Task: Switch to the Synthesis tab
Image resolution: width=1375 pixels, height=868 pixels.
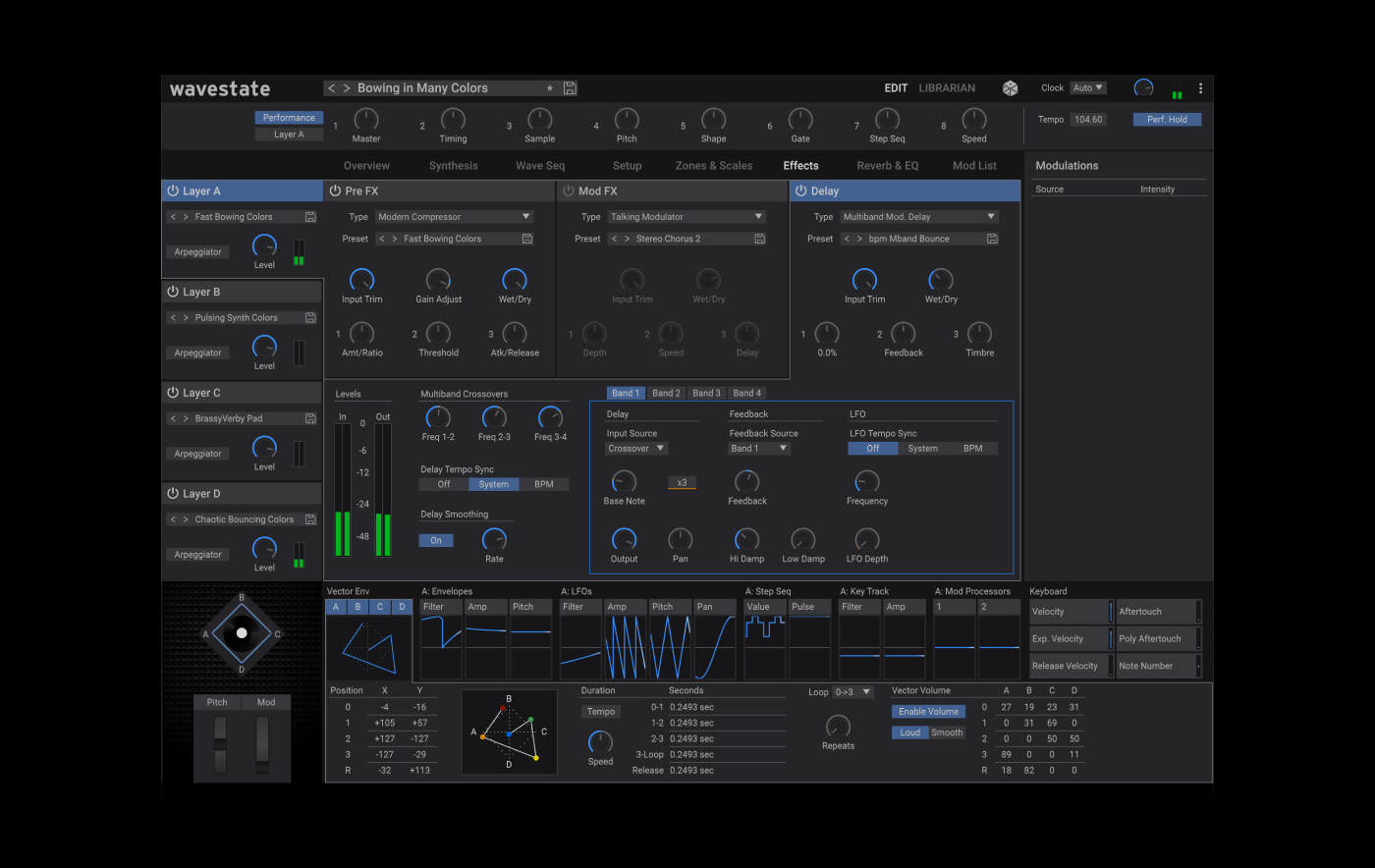Action: (454, 166)
